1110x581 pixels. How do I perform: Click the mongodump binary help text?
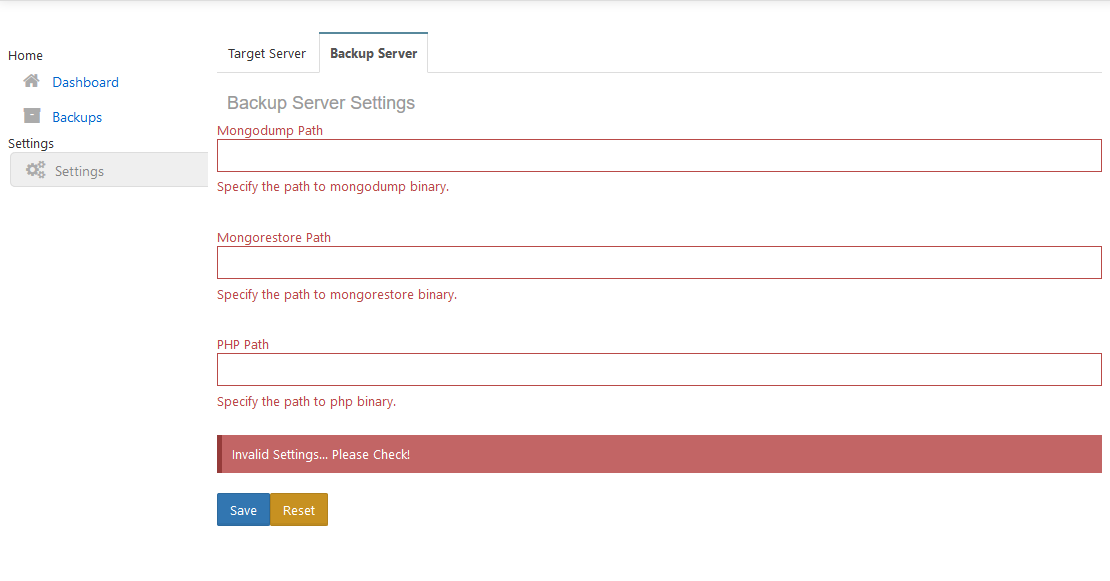tap(333, 187)
